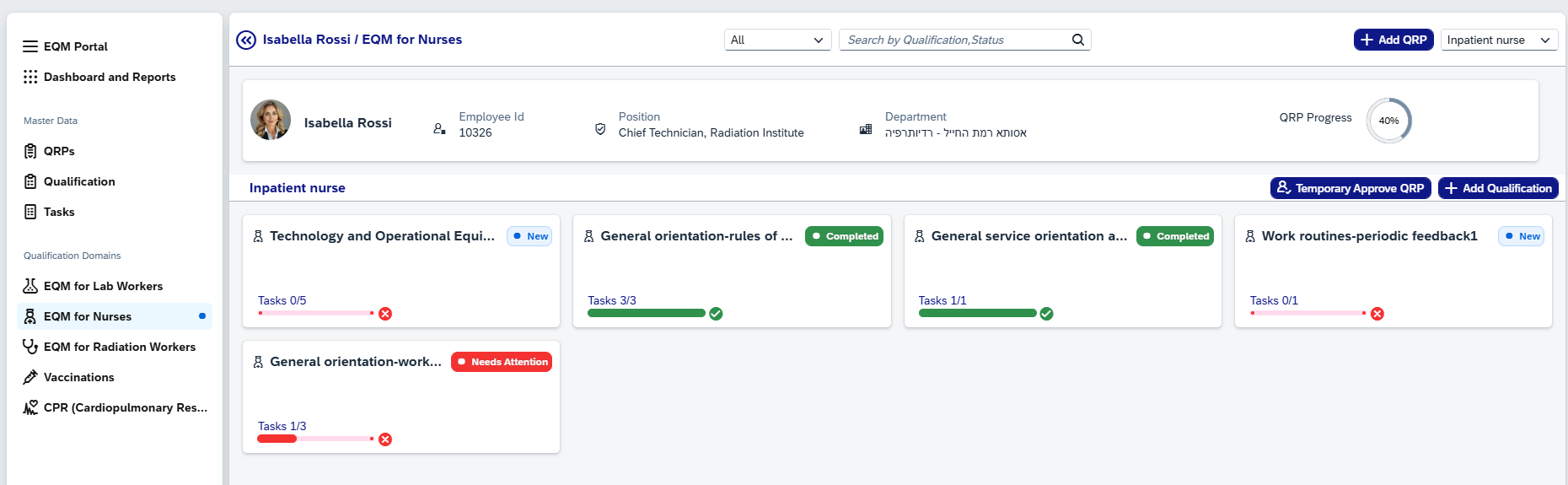Expand the Inpatient nurse dropdown at top right
Image resolution: width=1568 pixels, height=485 pixels.
[1499, 40]
